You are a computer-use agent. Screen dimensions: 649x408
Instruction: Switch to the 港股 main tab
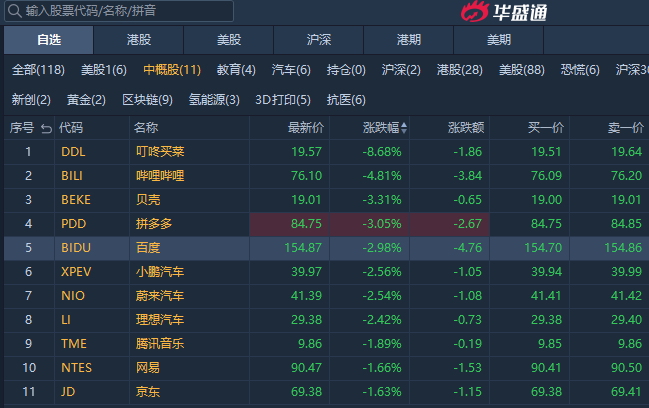pyautogui.click(x=139, y=40)
